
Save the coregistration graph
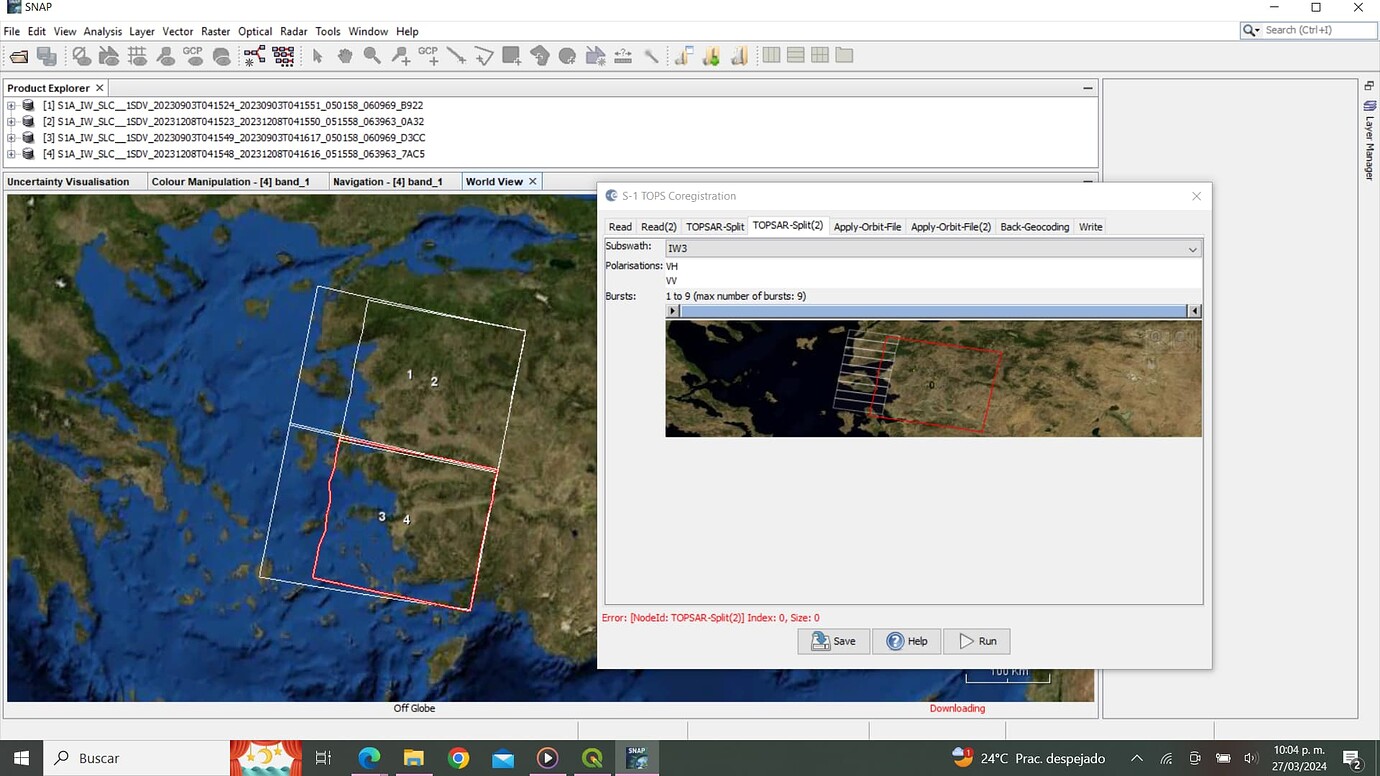pos(833,641)
